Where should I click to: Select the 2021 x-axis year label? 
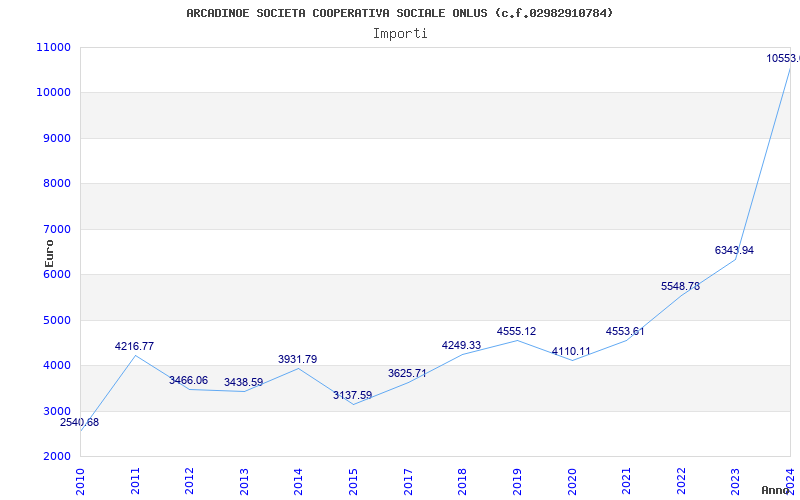[627, 479]
